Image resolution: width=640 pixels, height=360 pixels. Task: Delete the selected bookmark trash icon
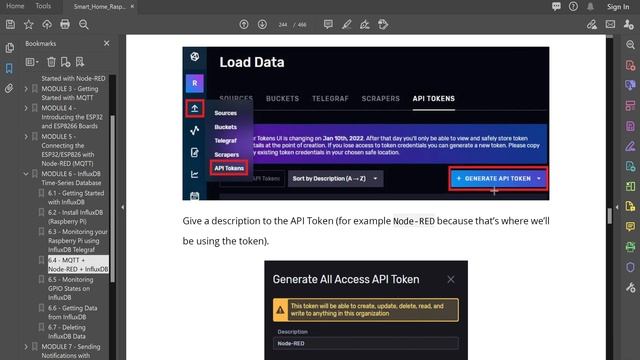tap(51, 62)
